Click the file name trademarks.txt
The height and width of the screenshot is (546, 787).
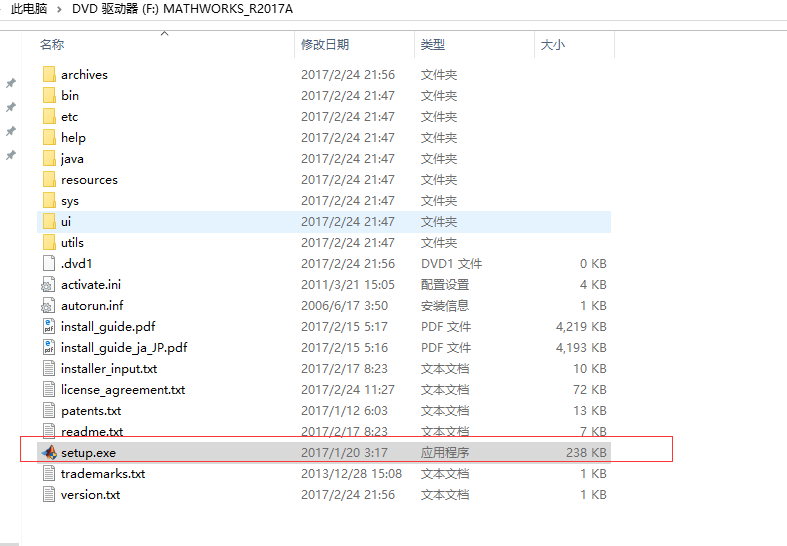[x=103, y=474]
